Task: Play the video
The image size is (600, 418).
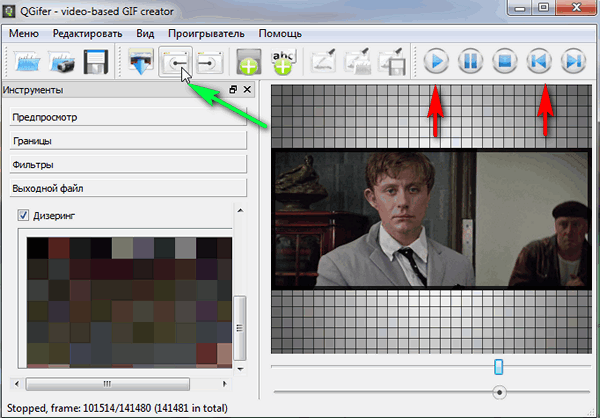Action: [x=436, y=61]
